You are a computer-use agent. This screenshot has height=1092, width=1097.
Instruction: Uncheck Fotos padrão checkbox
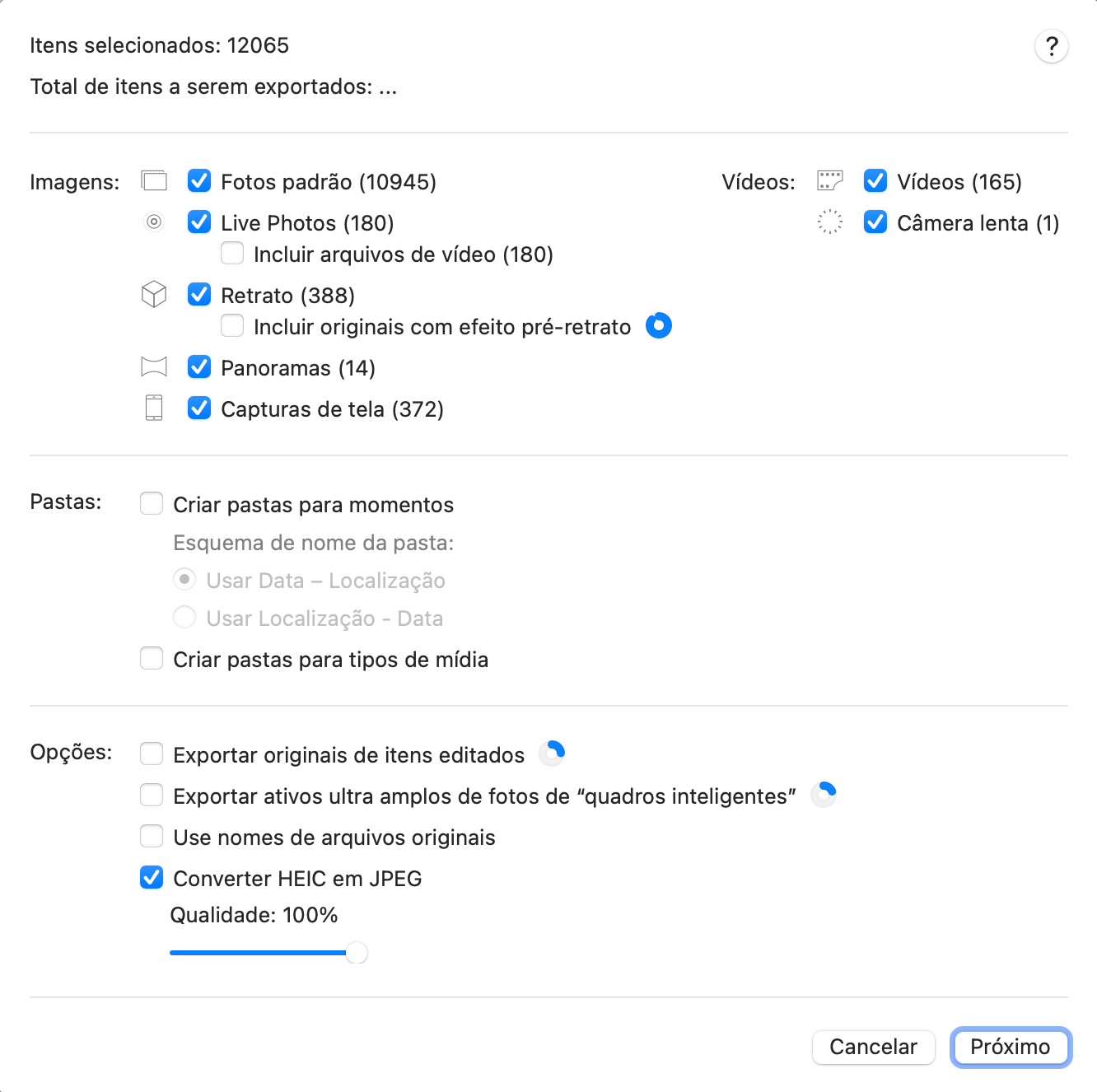[x=199, y=180]
